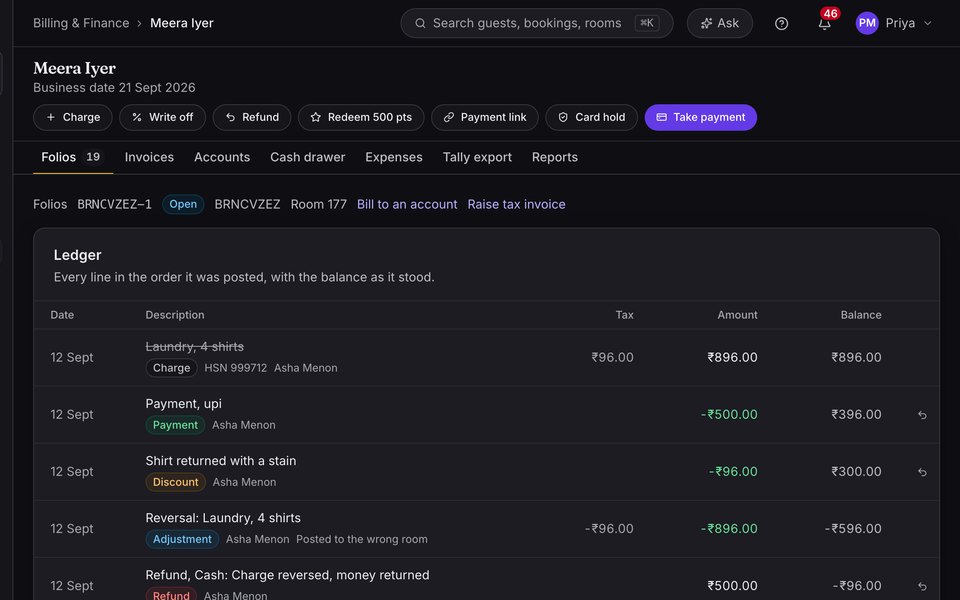Reverse the Refund, Cash ledger line
This screenshot has height=600, width=960.
922,587
